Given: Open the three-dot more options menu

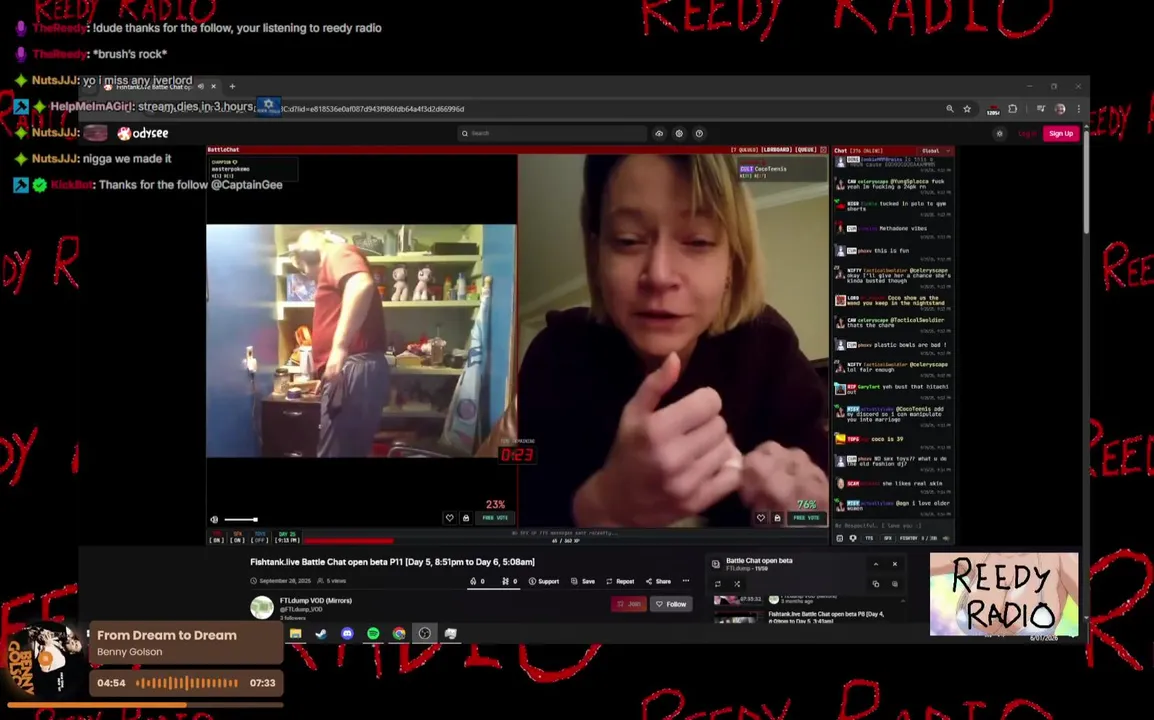Looking at the screenshot, I should [x=686, y=581].
